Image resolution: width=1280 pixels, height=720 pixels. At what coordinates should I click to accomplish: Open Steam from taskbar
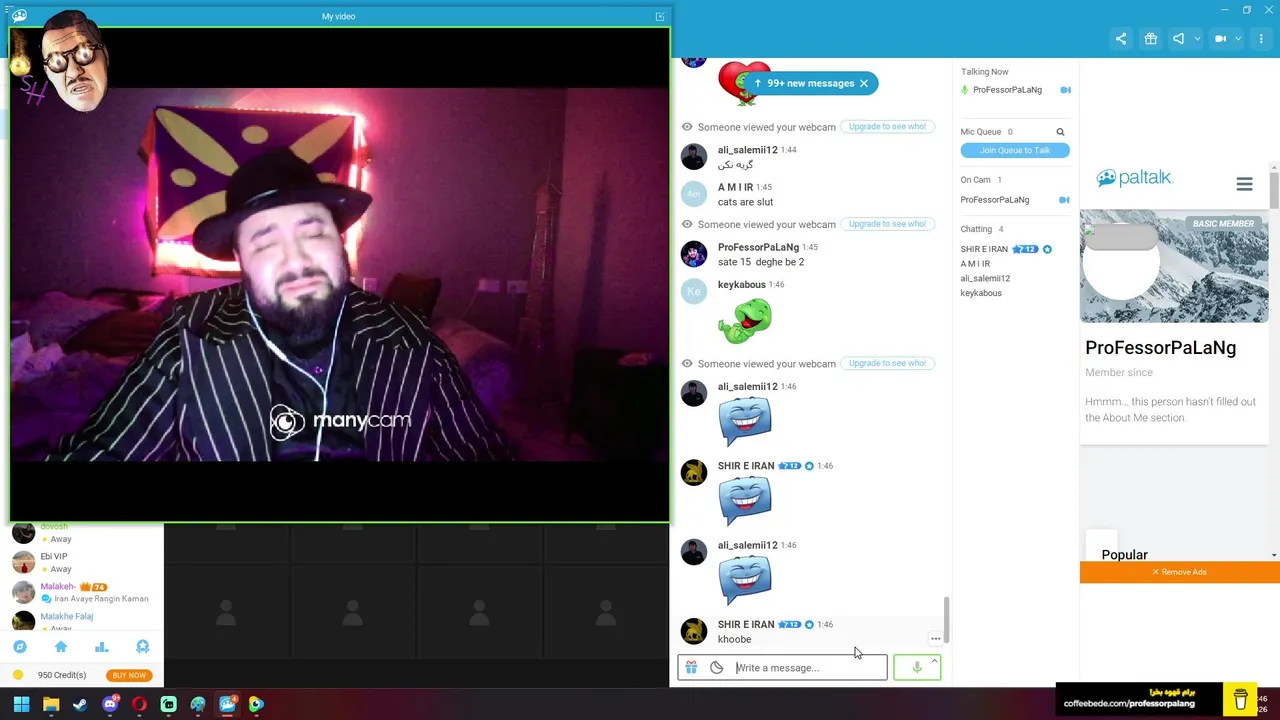[80, 704]
